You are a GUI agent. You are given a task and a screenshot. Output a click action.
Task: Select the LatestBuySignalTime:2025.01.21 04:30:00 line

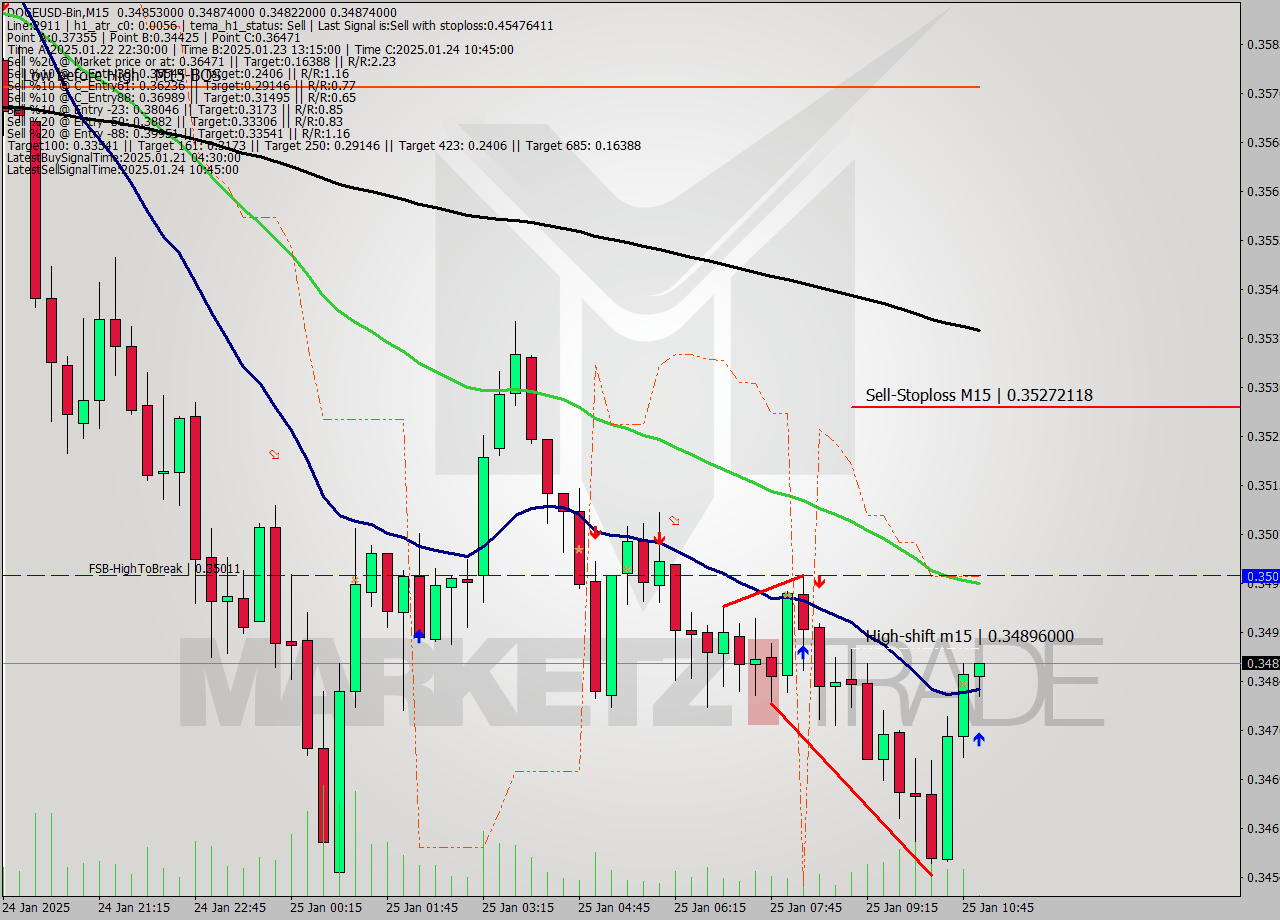(124, 157)
